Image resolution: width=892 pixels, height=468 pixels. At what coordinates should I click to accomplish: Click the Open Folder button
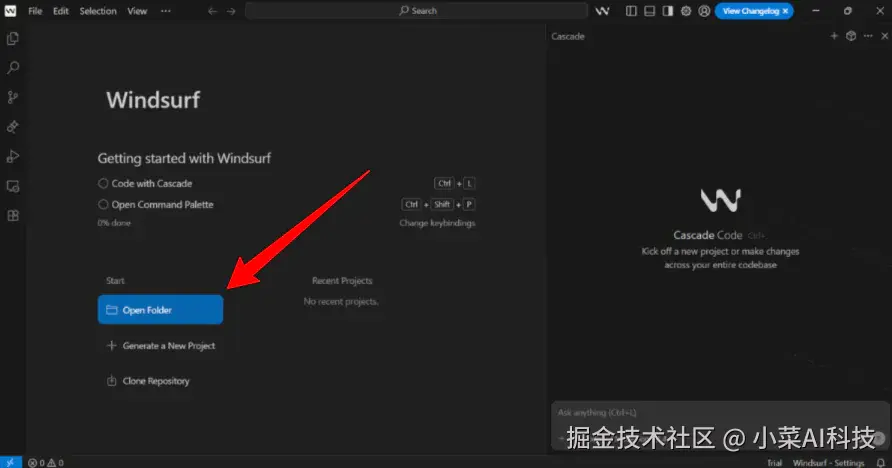click(x=160, y=309)
